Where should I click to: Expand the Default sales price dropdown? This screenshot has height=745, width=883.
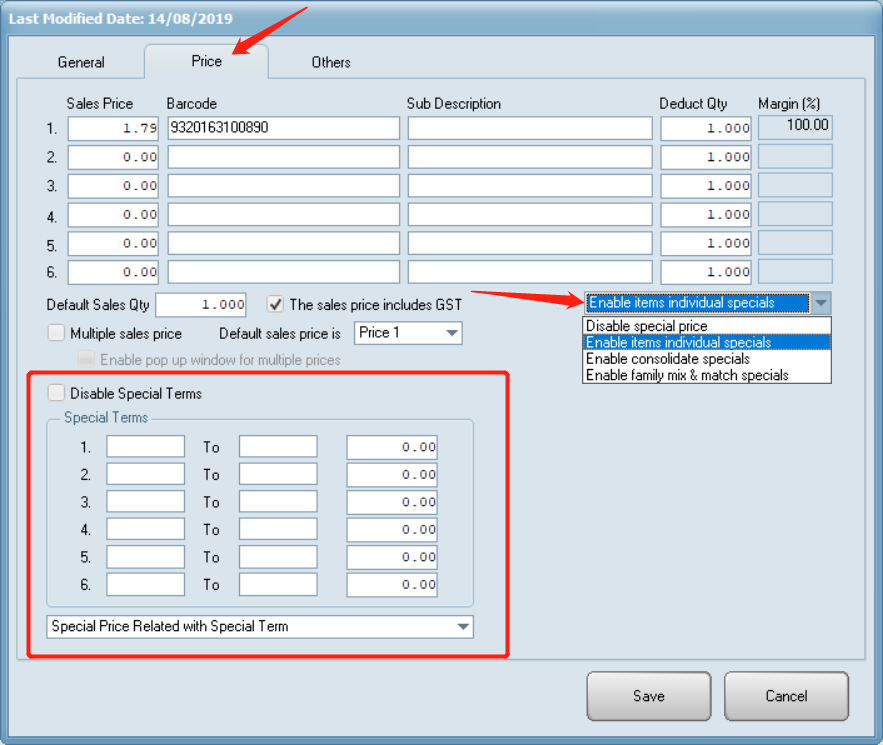451,333
